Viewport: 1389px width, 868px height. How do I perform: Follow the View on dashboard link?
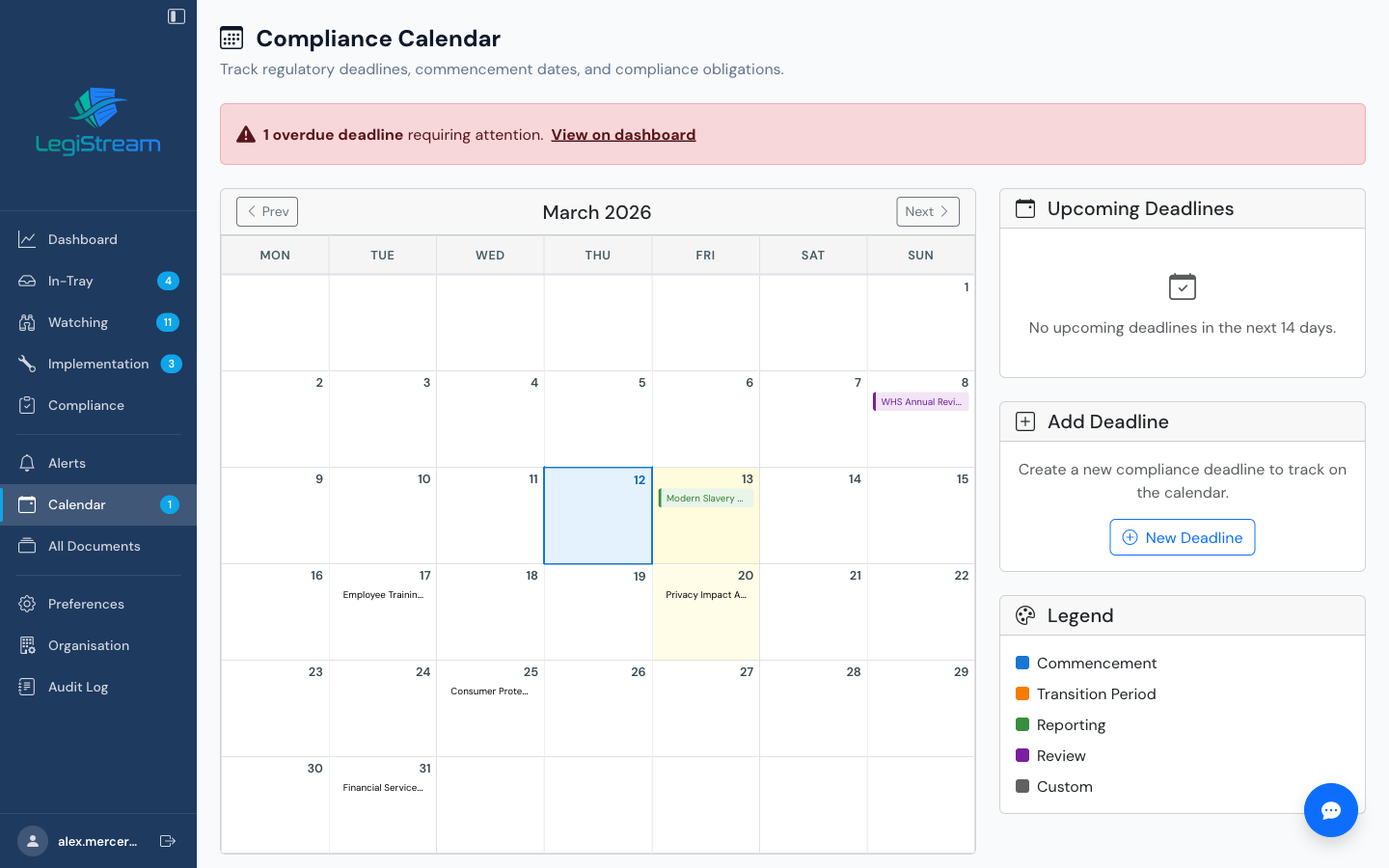tap(623, 134)
